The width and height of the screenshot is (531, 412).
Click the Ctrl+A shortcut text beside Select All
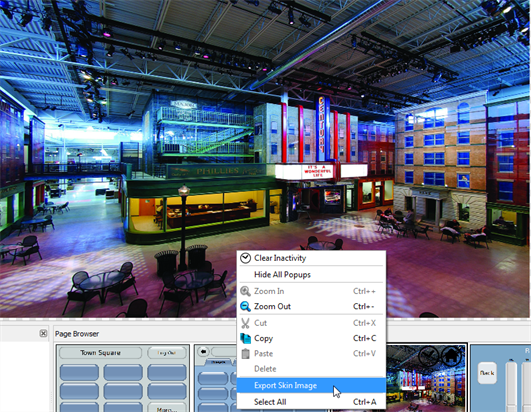(x=364, y=402)
